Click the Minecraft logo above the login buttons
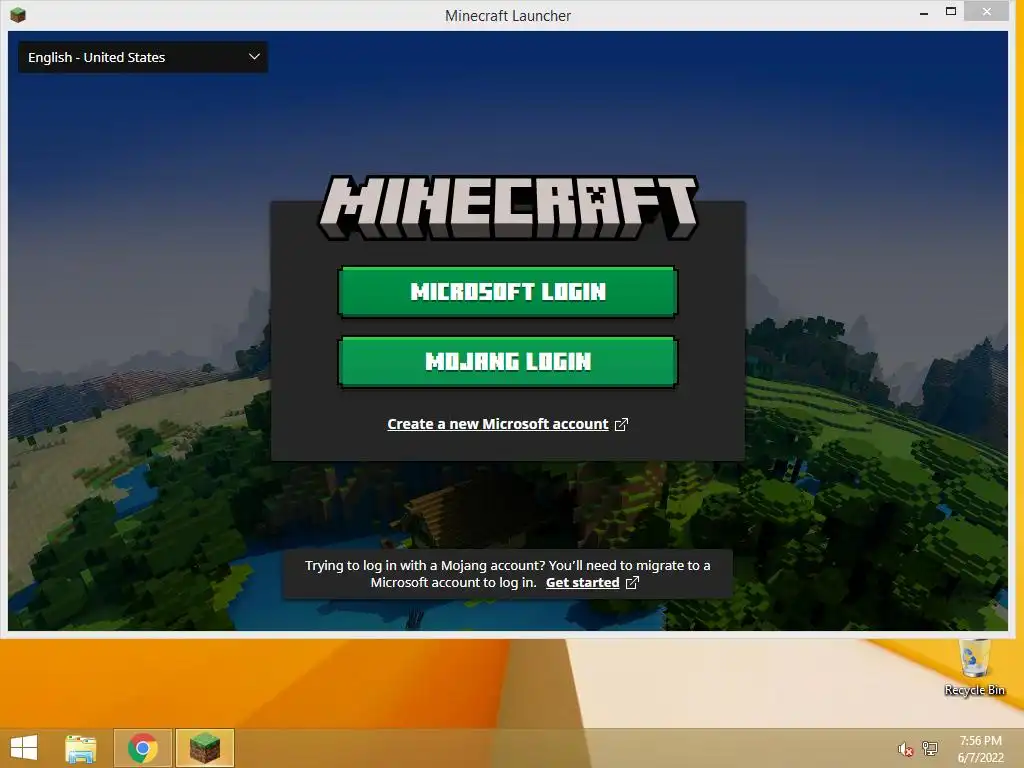This screenshot has height=768, width=1024. pyautogui.click(x=508, y=208)
